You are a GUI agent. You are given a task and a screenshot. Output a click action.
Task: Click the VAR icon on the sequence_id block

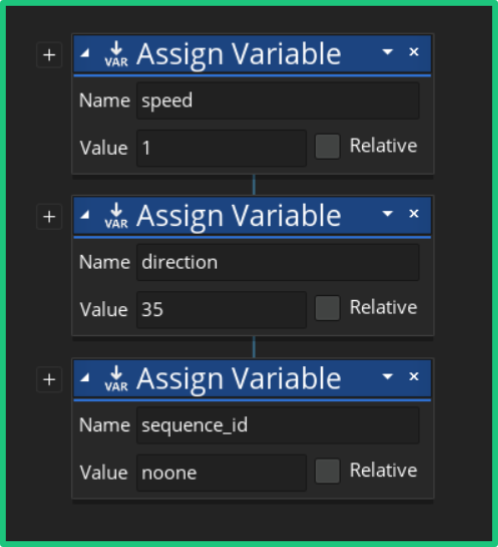click(x=116, y=379)
